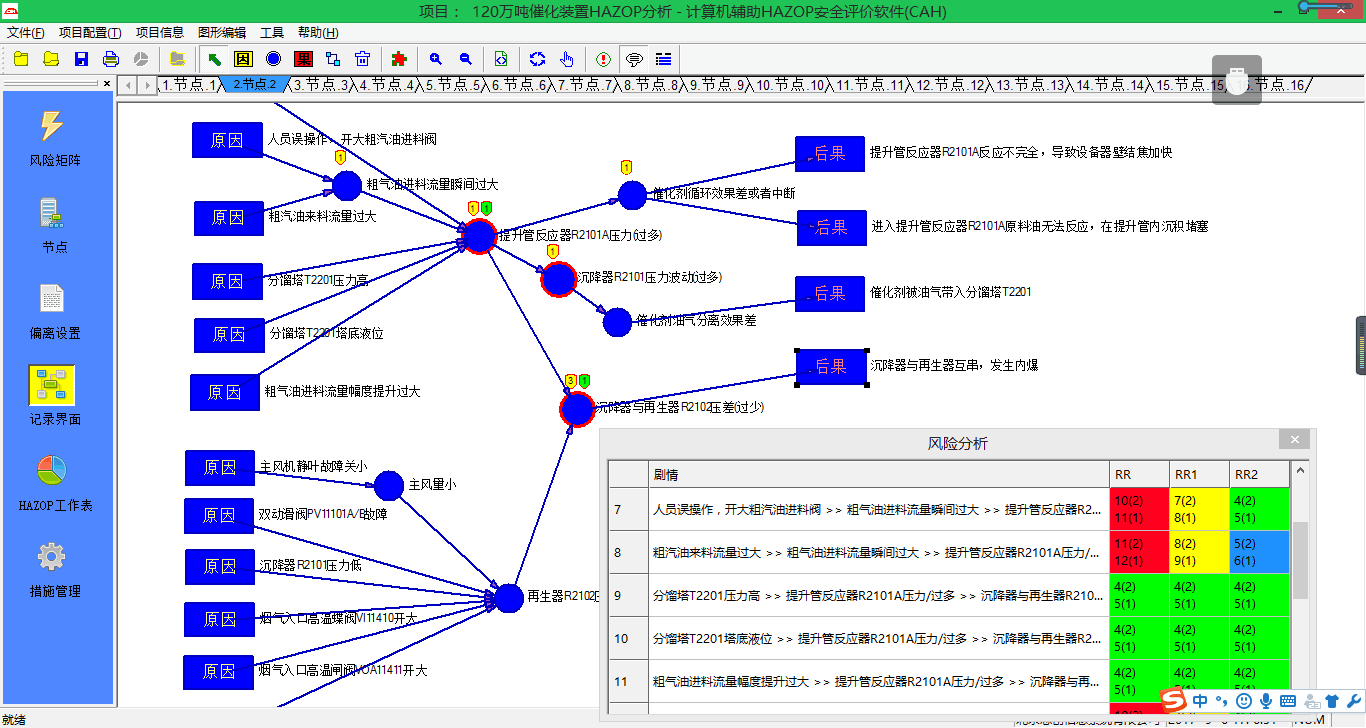
Task: Click the yellow 因 cause node tool
Action: tap(243, 59)
